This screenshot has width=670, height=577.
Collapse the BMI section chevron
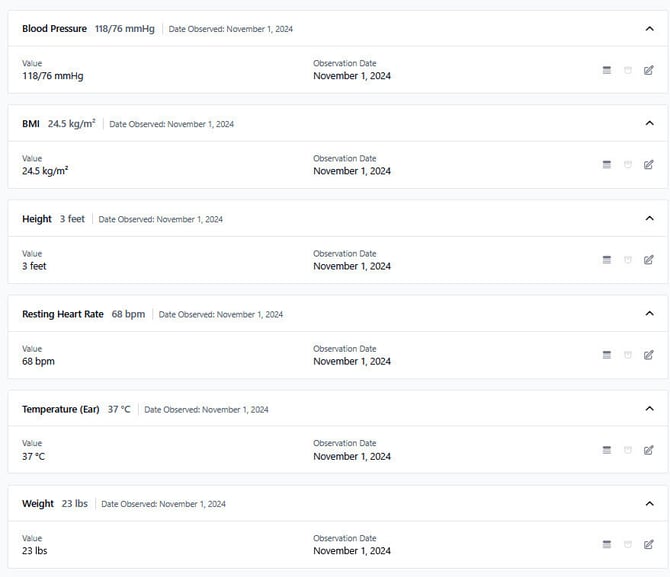click(x=650, y=124)
